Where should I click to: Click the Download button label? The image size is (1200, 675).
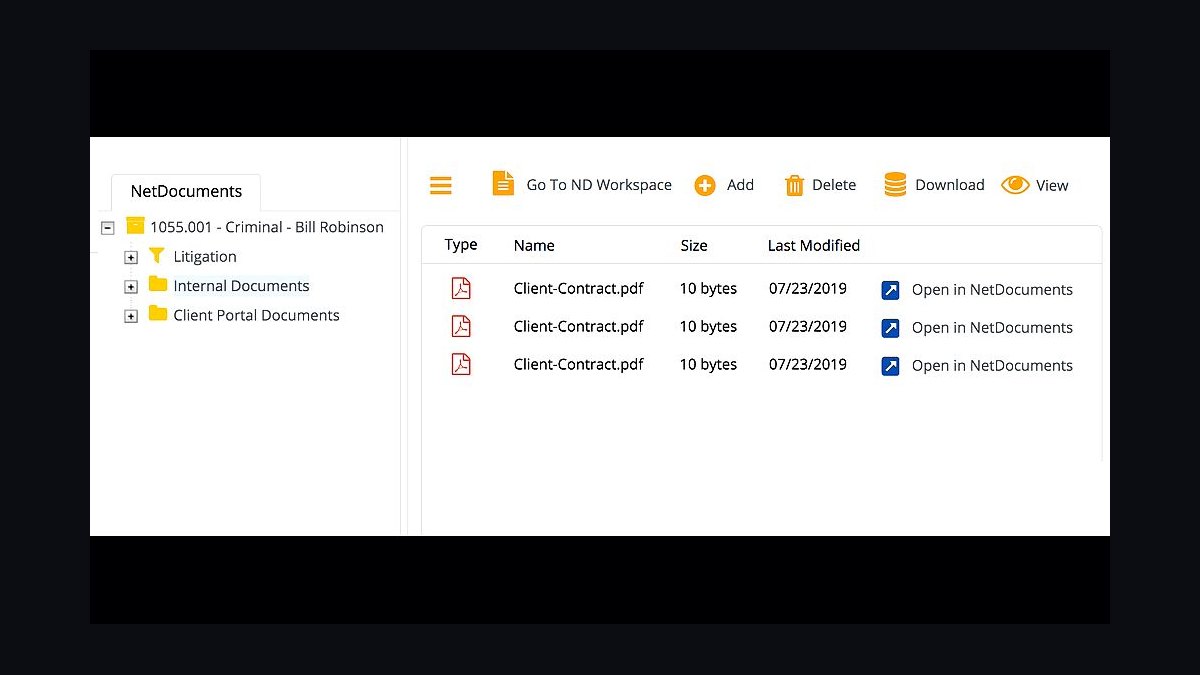[950, 185]
